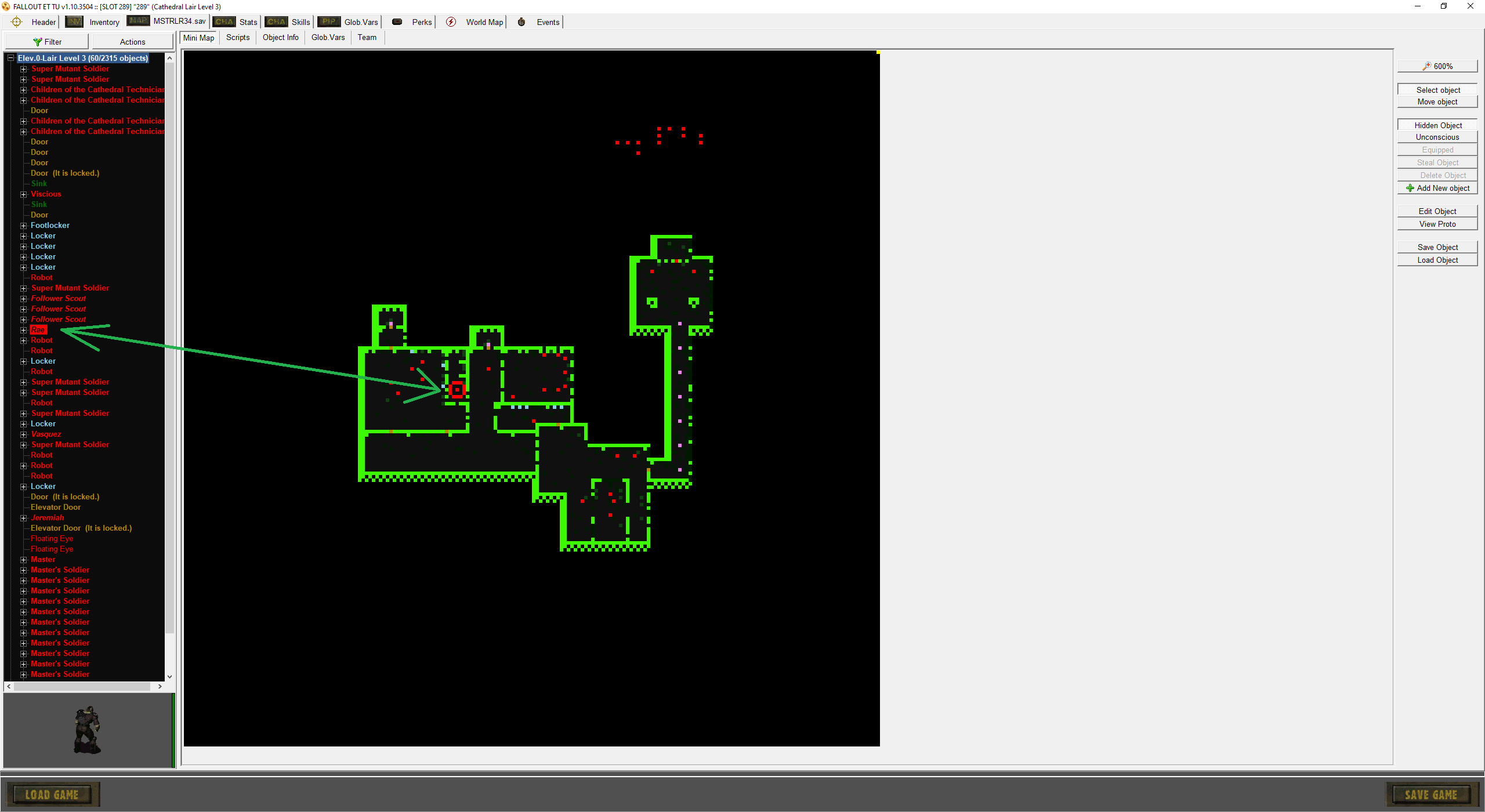This screenshot has height=812, width=1485.
Task: Open the MSTRLR34.sav map tab
Action: 167,21
